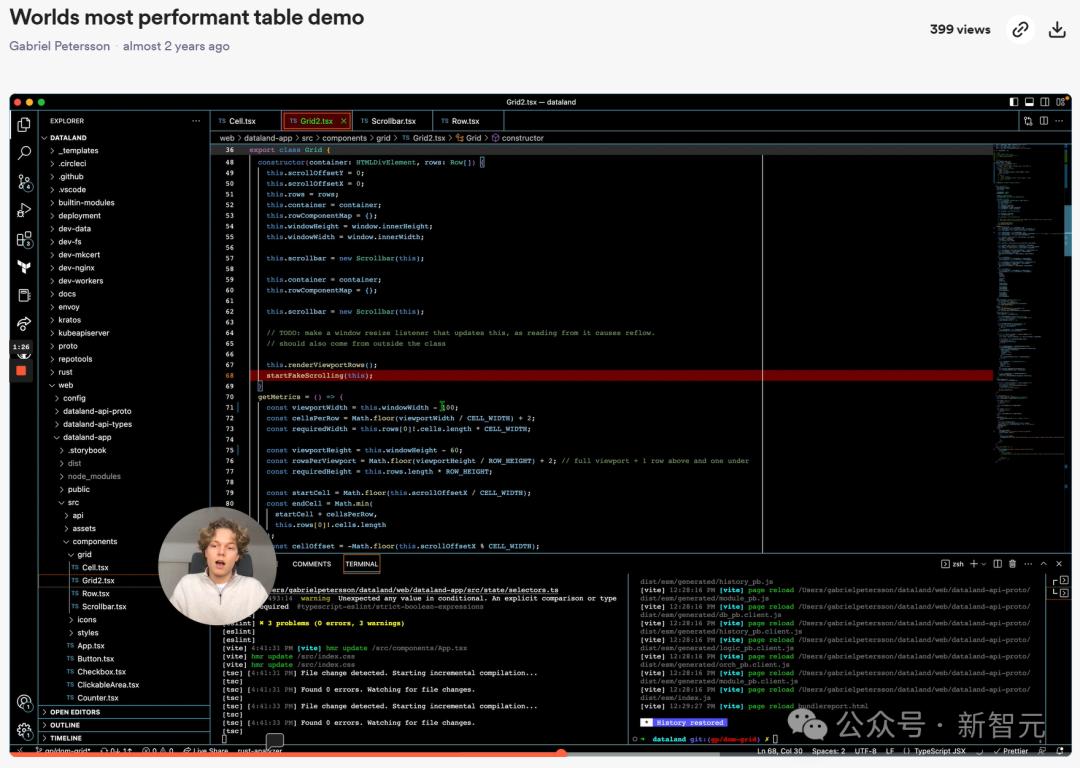Viewport: 1080px width, 768px height.
Task: Copy the video link with link icon
Action: coord(1020,30)
